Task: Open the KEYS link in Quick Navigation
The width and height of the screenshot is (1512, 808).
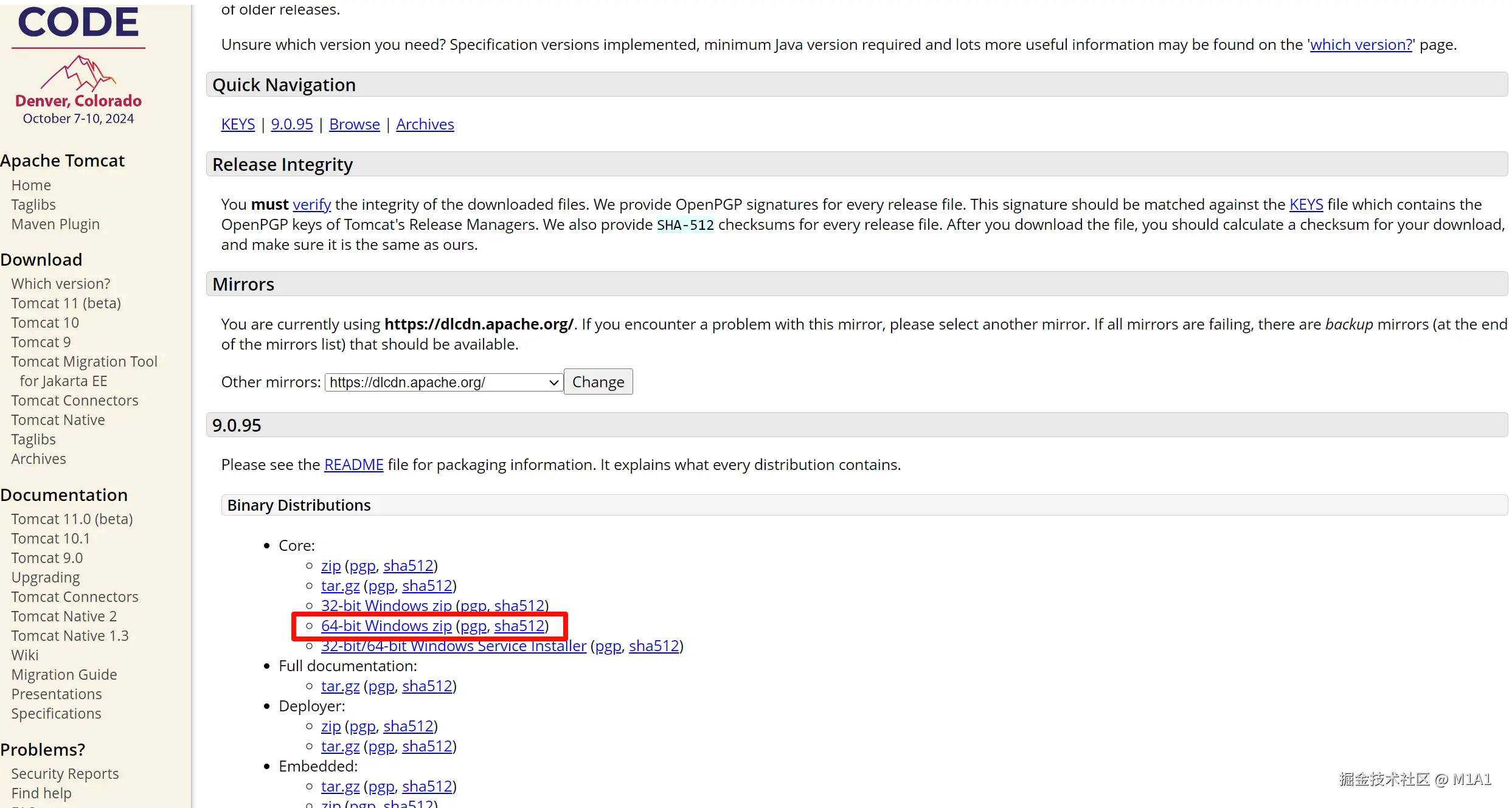Action: coord(238,124)
